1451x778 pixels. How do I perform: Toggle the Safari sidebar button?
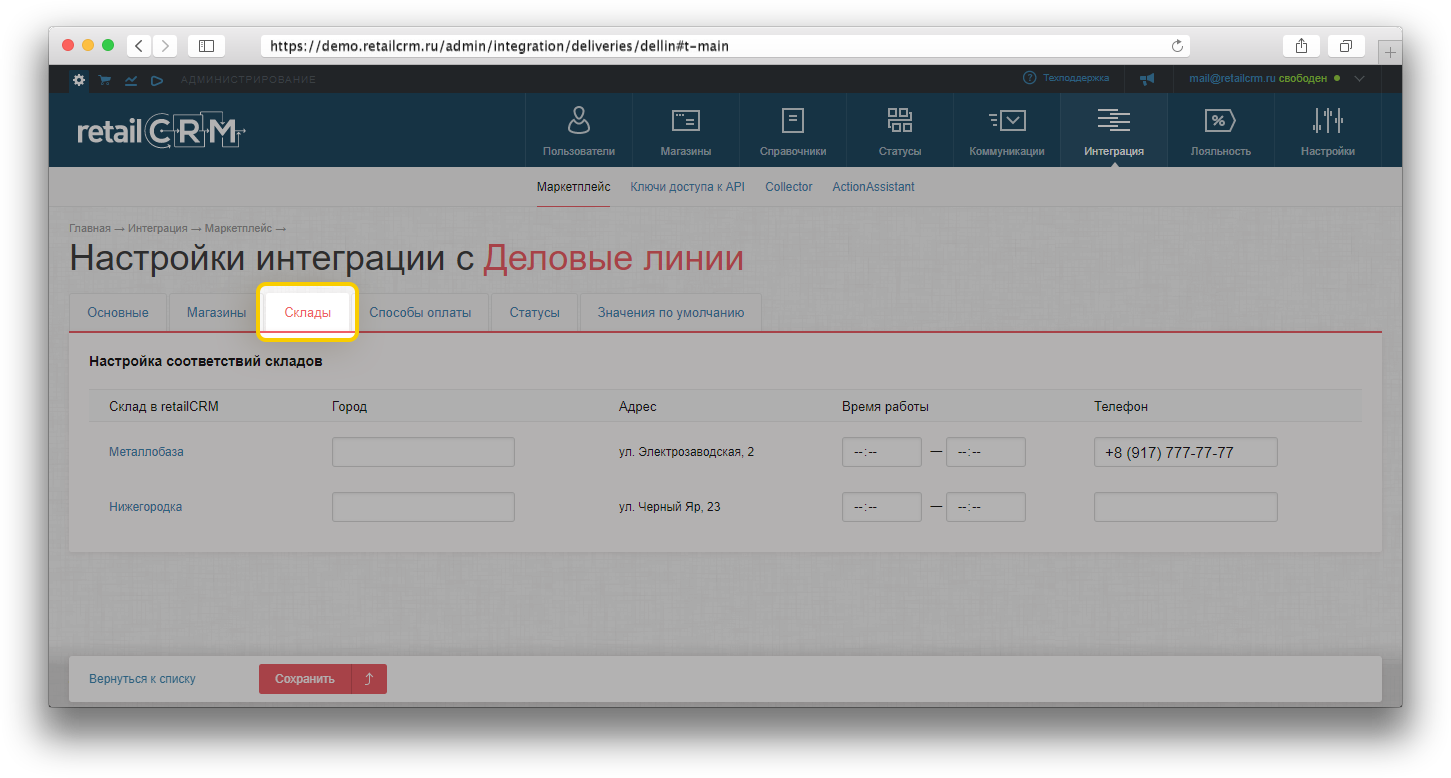pyautogui.click(x=206, y=46)
